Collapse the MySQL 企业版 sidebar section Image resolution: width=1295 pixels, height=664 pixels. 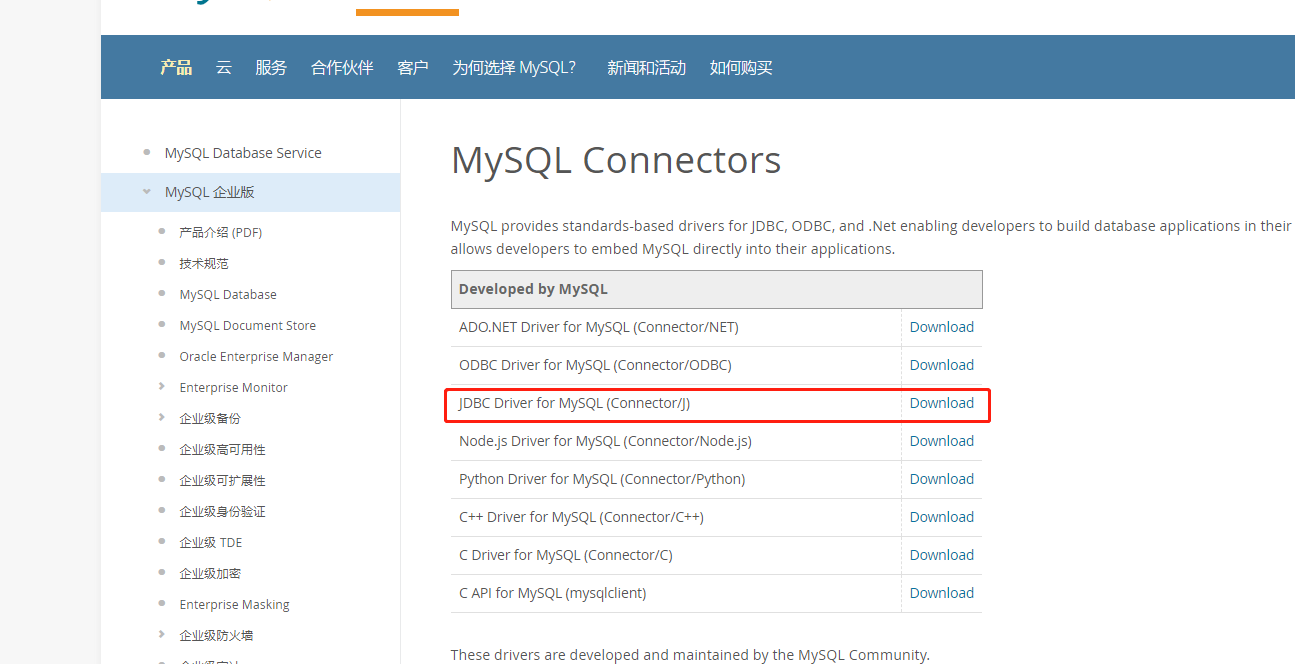pos(147,192)
